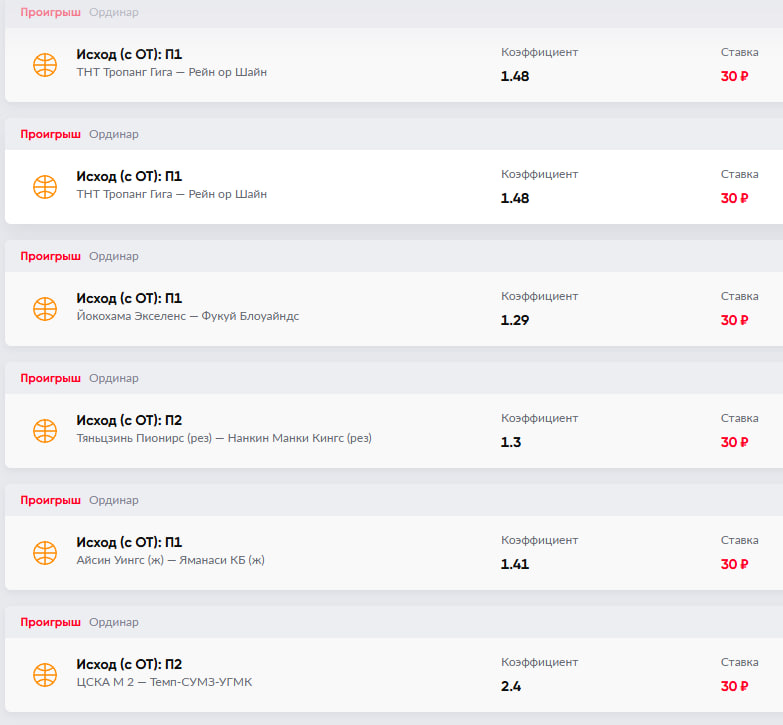Click basketball icon on ЦСКА М 2 bet
Viewport: 783px width, 725px height.
[x=45, y=675]
